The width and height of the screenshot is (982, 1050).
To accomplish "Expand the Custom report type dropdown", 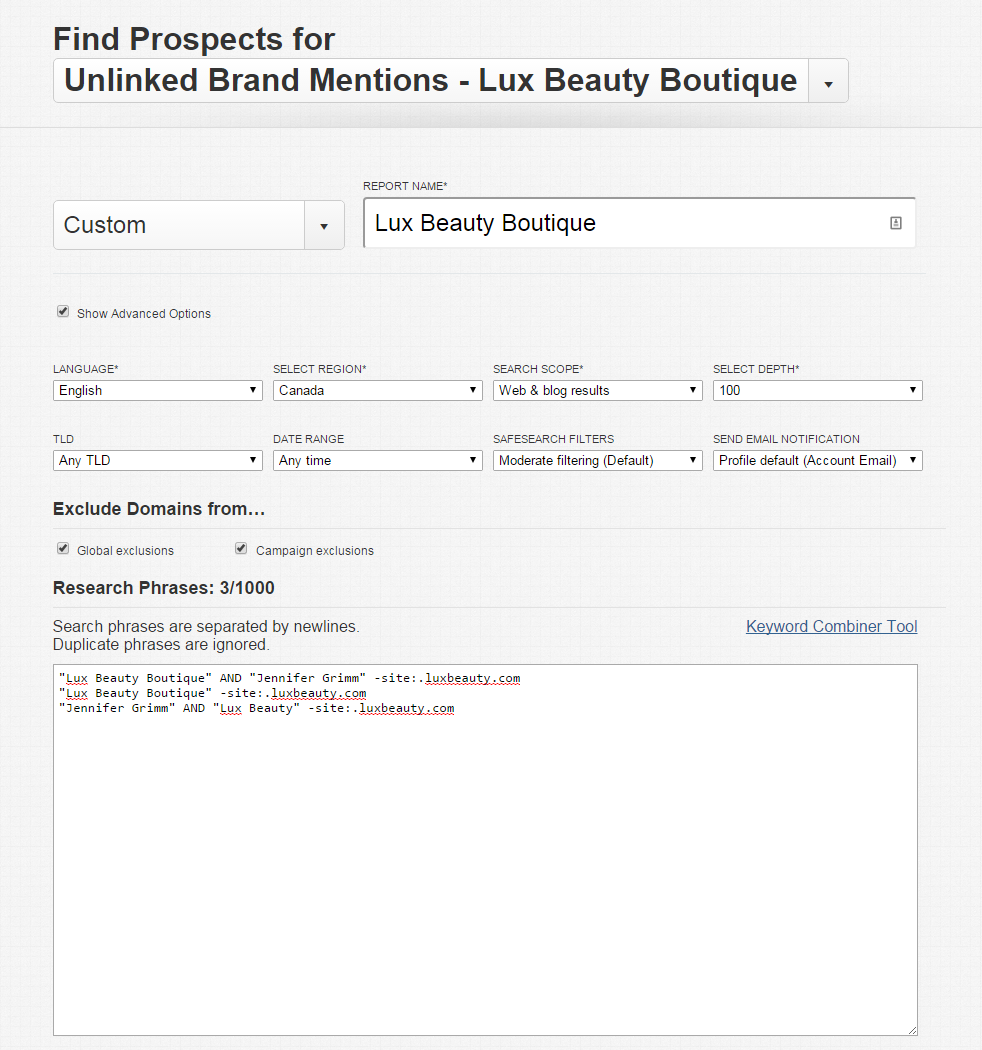I will (323, 225).
